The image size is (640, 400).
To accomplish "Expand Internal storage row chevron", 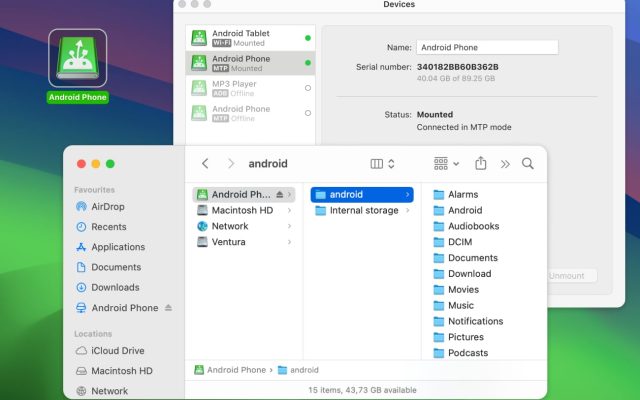I will coord(407,210).
